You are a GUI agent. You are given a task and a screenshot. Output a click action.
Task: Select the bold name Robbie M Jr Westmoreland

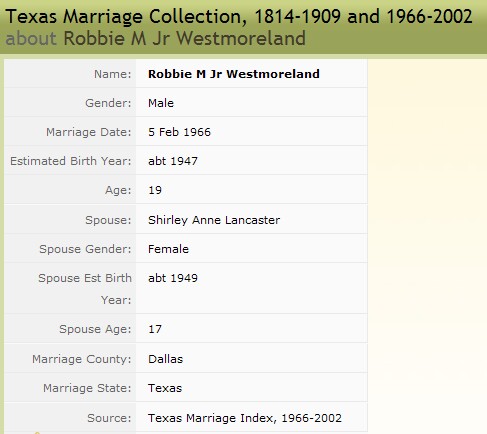(234, 74)
